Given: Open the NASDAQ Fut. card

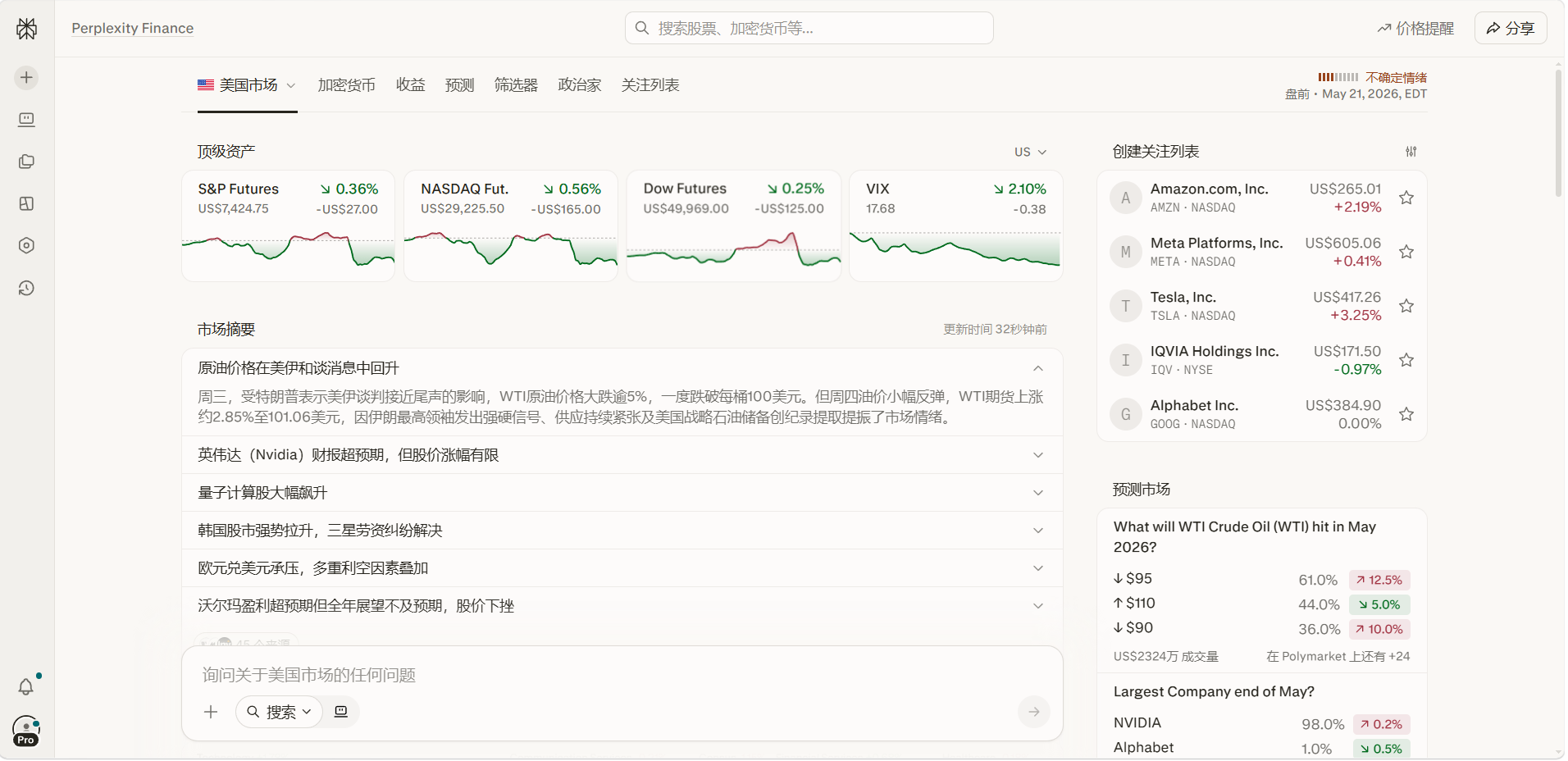Looking at the screenshot, I should click(x=511, y=226).
